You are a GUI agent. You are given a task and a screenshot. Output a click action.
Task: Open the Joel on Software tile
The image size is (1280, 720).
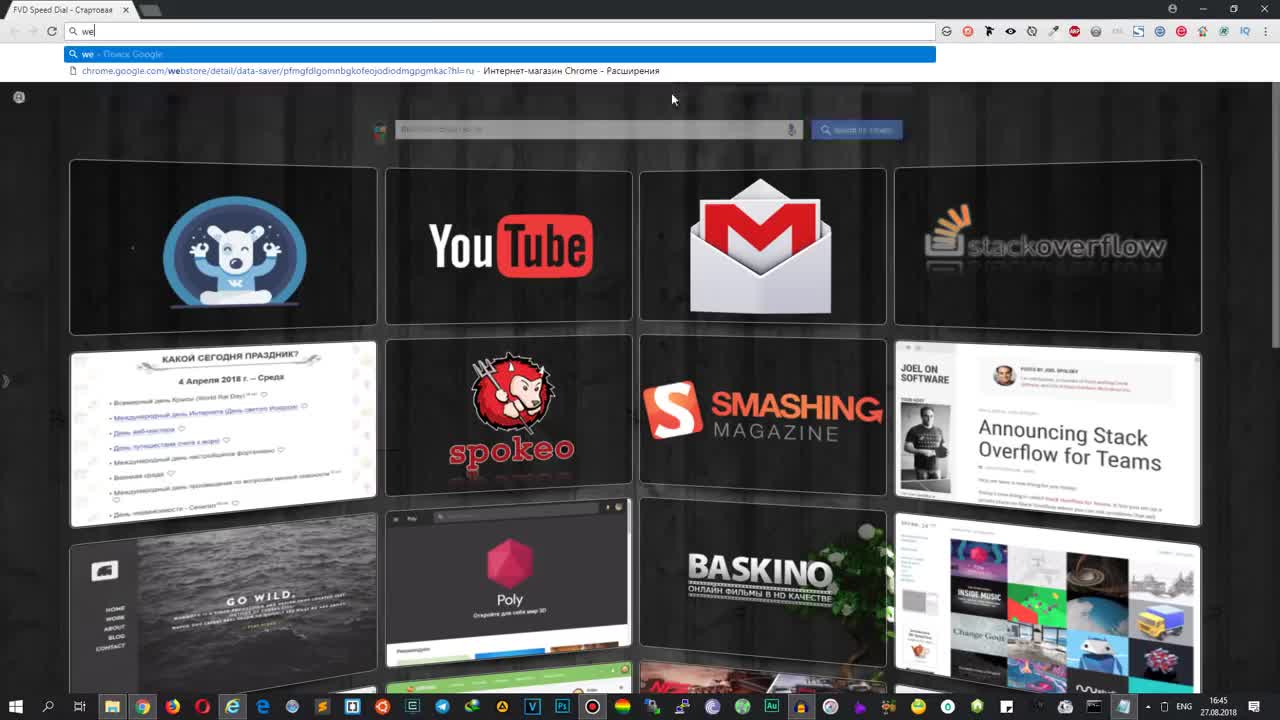1048,433
